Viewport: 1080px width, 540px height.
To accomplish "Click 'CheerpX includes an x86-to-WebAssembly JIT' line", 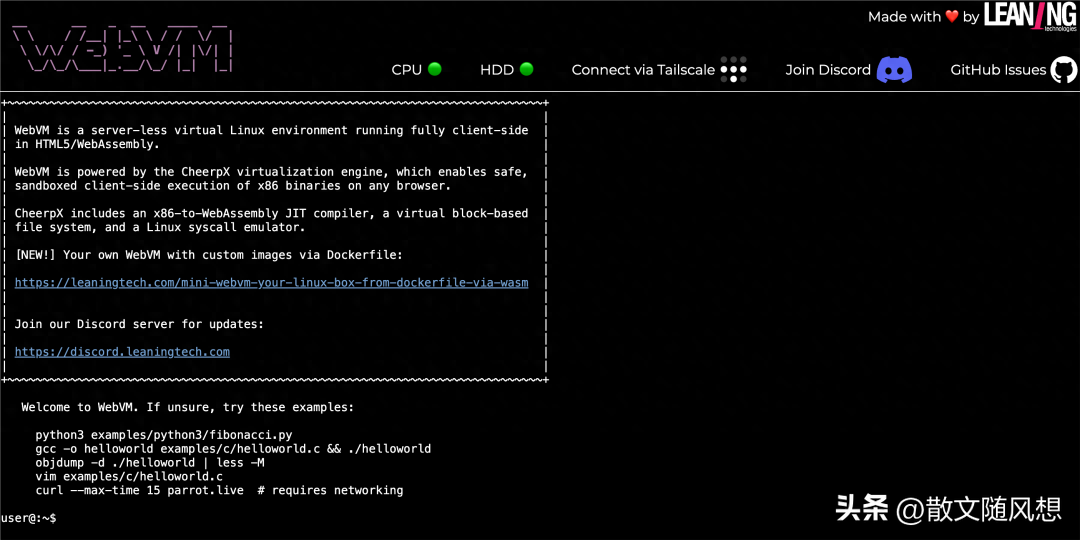I will click(271, 214).
